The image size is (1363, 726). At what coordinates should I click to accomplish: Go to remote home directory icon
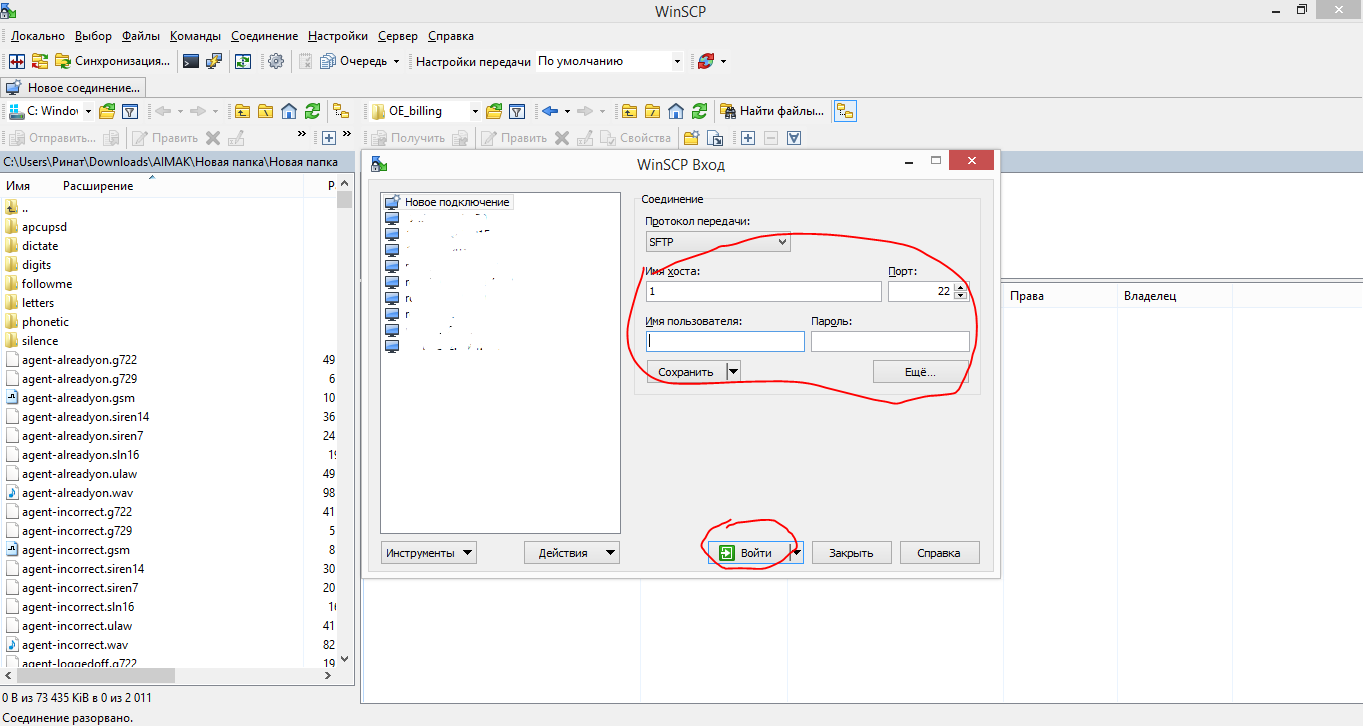[x=676, y=111]
